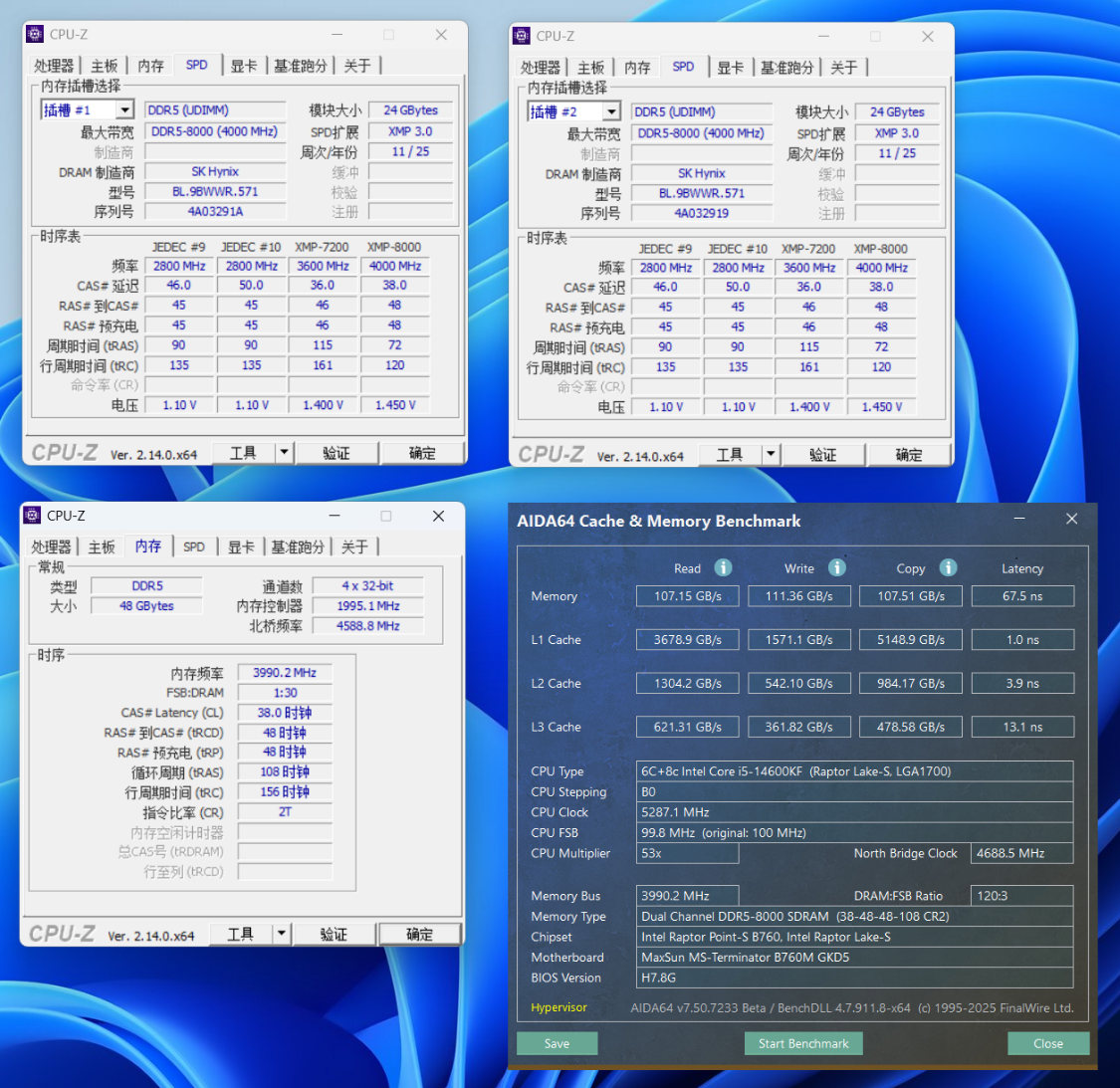Screen dimensions: 1120x1088
Task: Select 主板 tab in slot #2 window
Action: point(590,68)
